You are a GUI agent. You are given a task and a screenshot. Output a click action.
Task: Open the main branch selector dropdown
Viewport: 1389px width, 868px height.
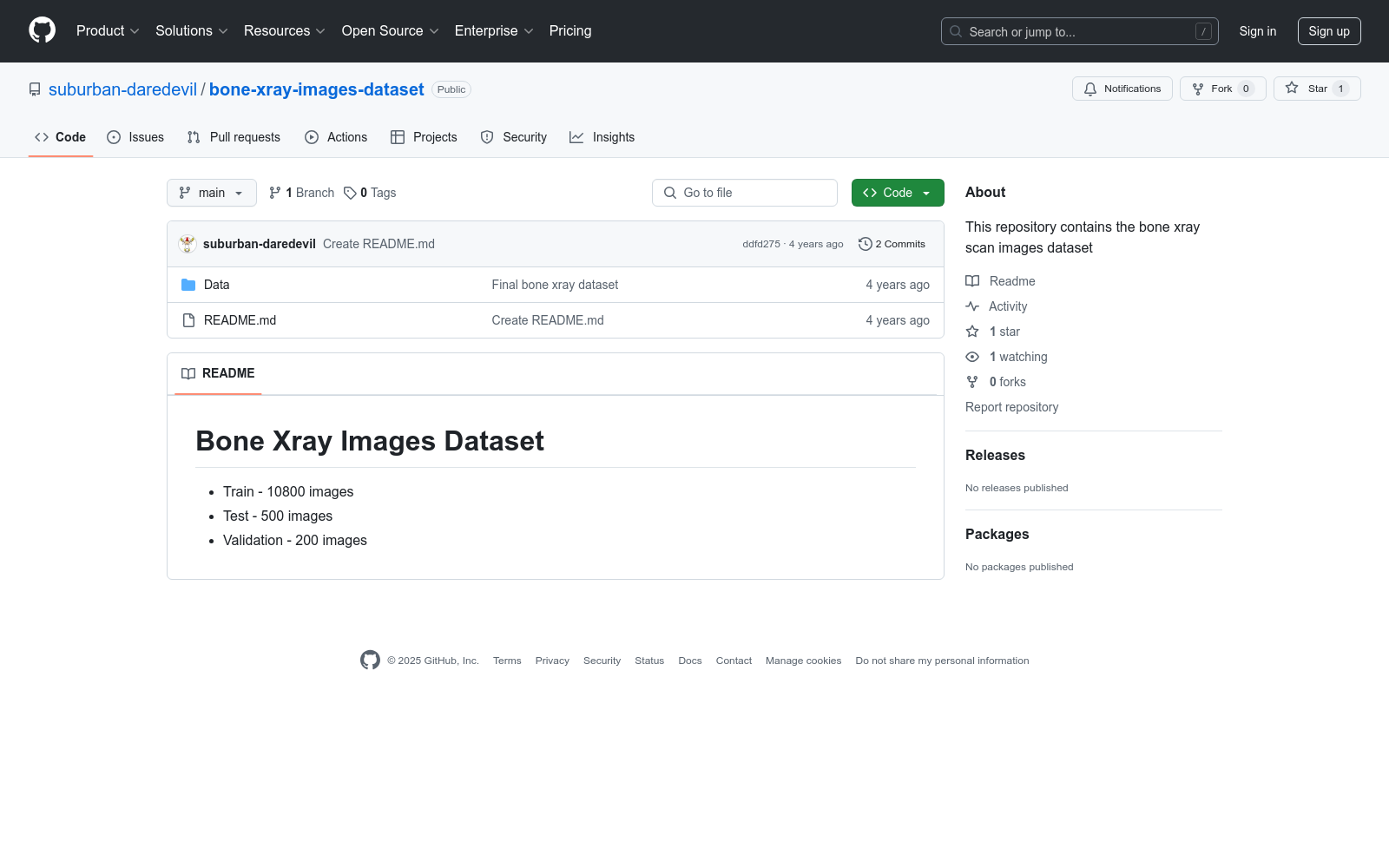[x=212, y=193]
